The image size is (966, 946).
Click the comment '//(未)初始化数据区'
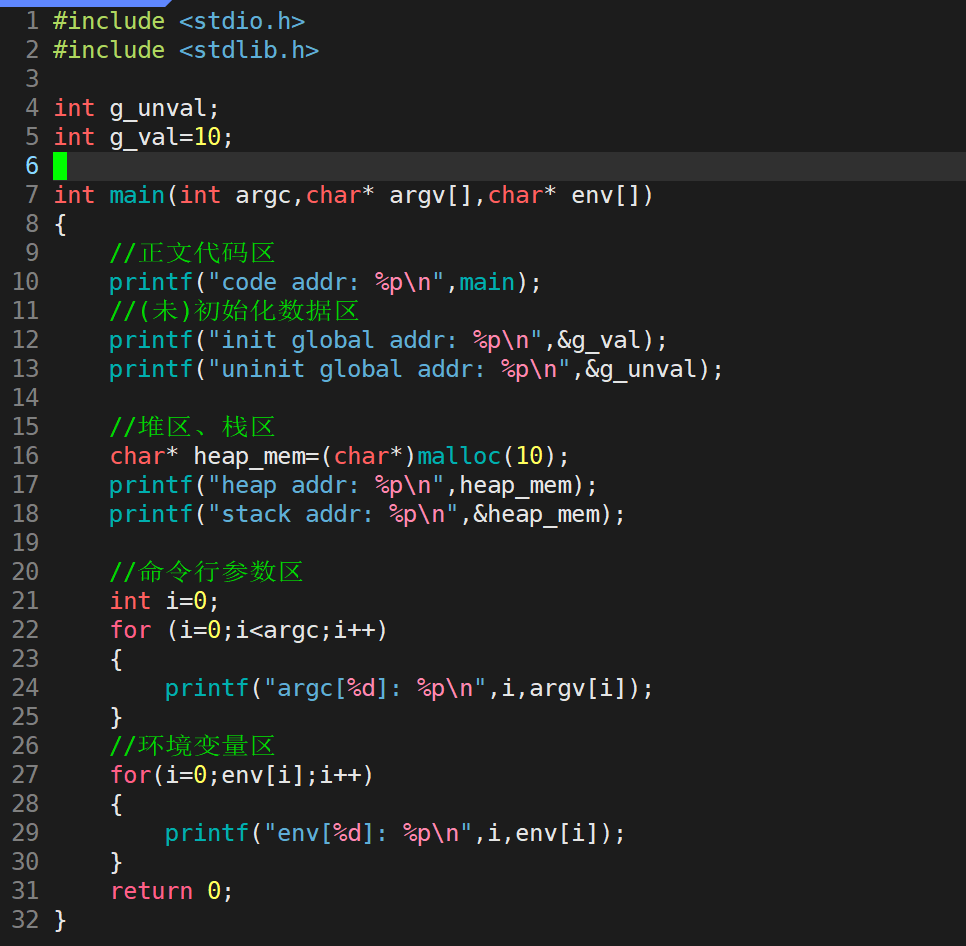tap(234, 311)
